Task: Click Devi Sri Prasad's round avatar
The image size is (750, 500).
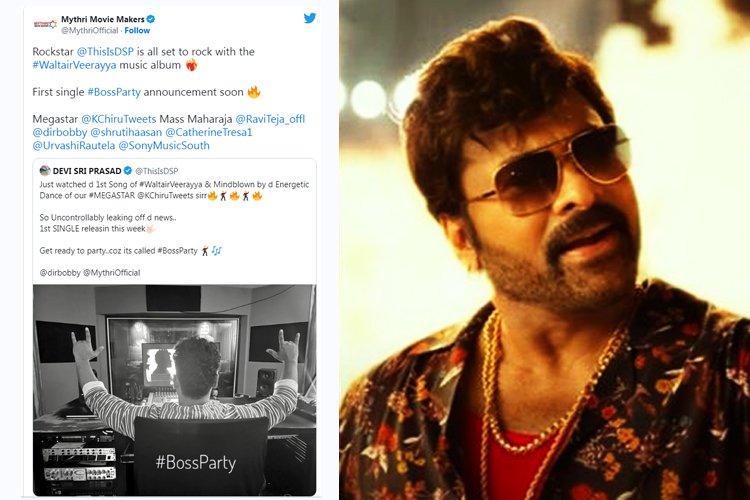Action: (x=46, y=171)
